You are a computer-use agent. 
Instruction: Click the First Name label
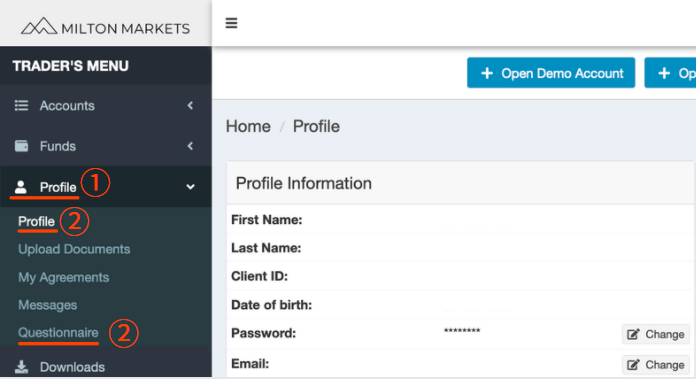click(x=267, y=220)
